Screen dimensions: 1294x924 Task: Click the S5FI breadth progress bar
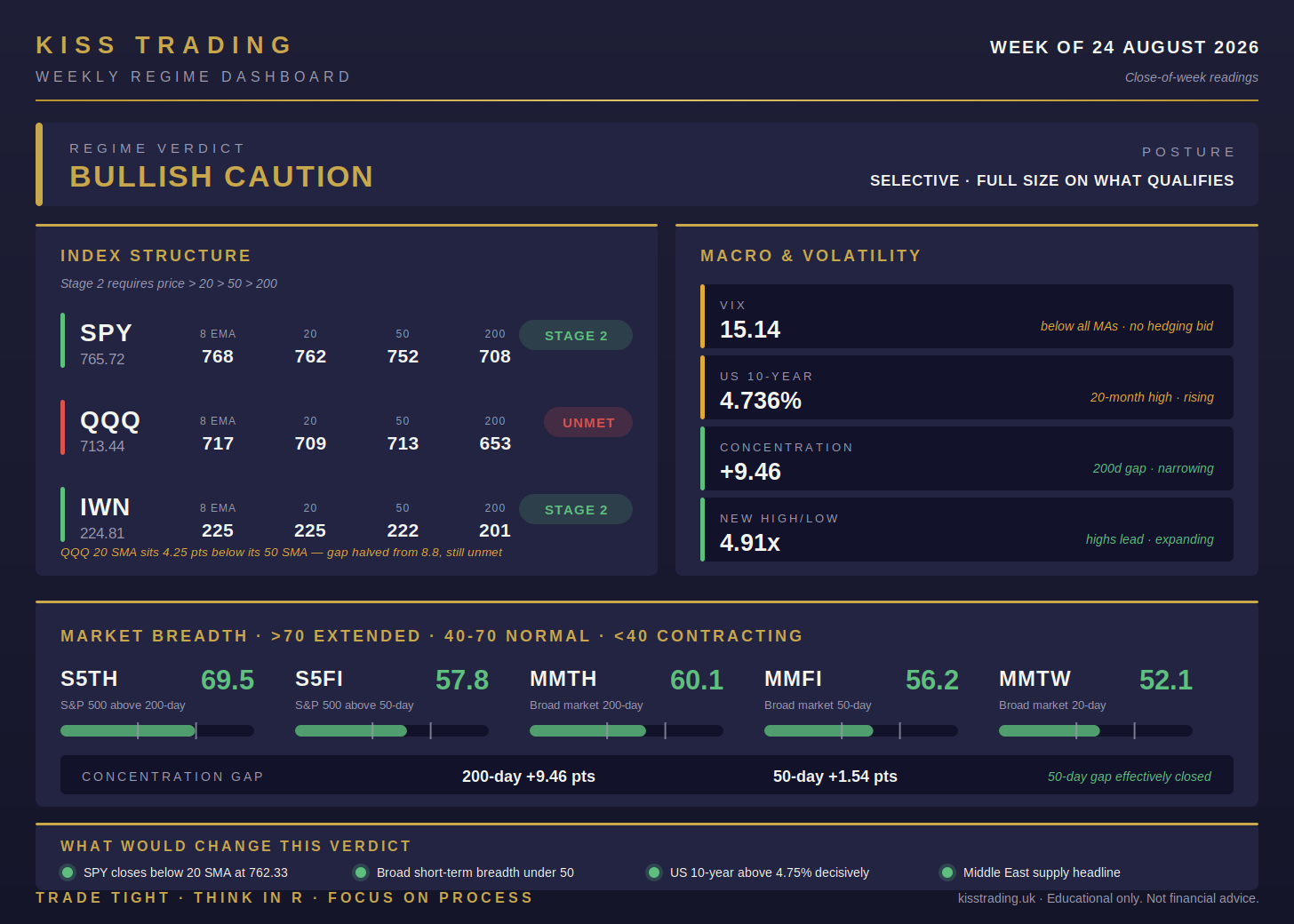[392, 730]
